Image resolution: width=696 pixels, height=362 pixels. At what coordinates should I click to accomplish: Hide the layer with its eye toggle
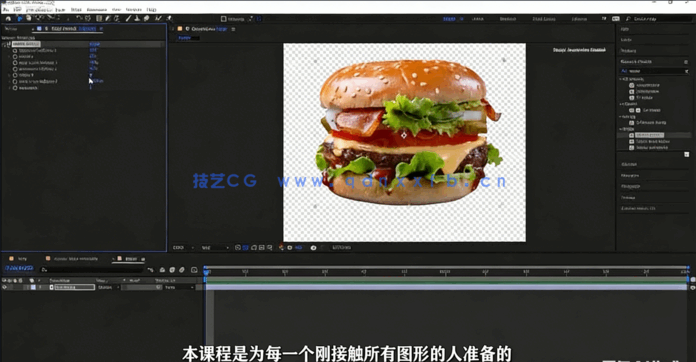pos(4,287)
